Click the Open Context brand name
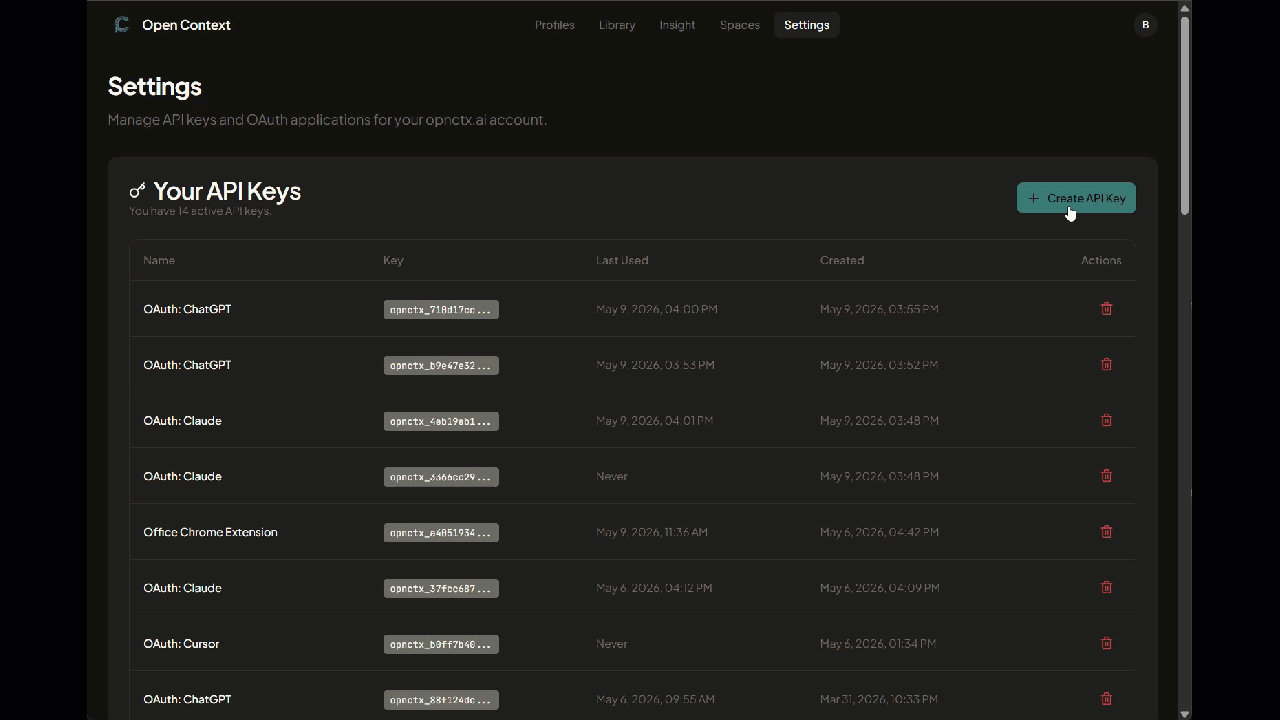 [x=186, y=25]
